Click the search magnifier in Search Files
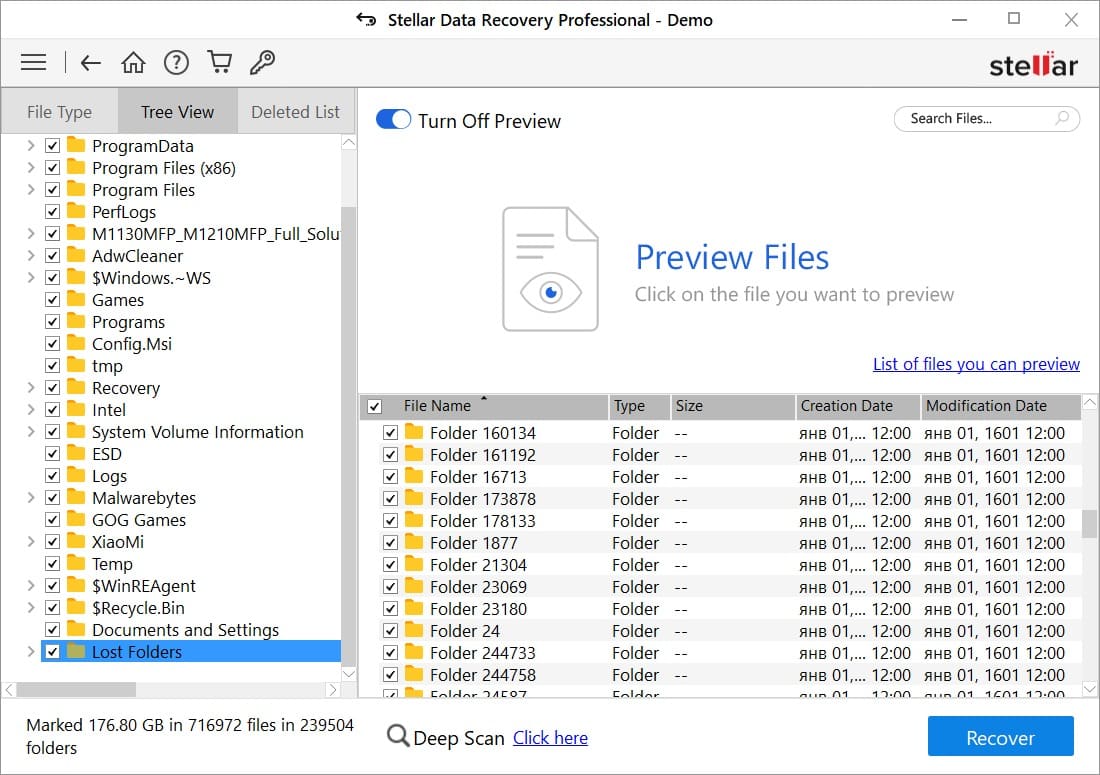The image size is (1100, 775). point(1061,118)
